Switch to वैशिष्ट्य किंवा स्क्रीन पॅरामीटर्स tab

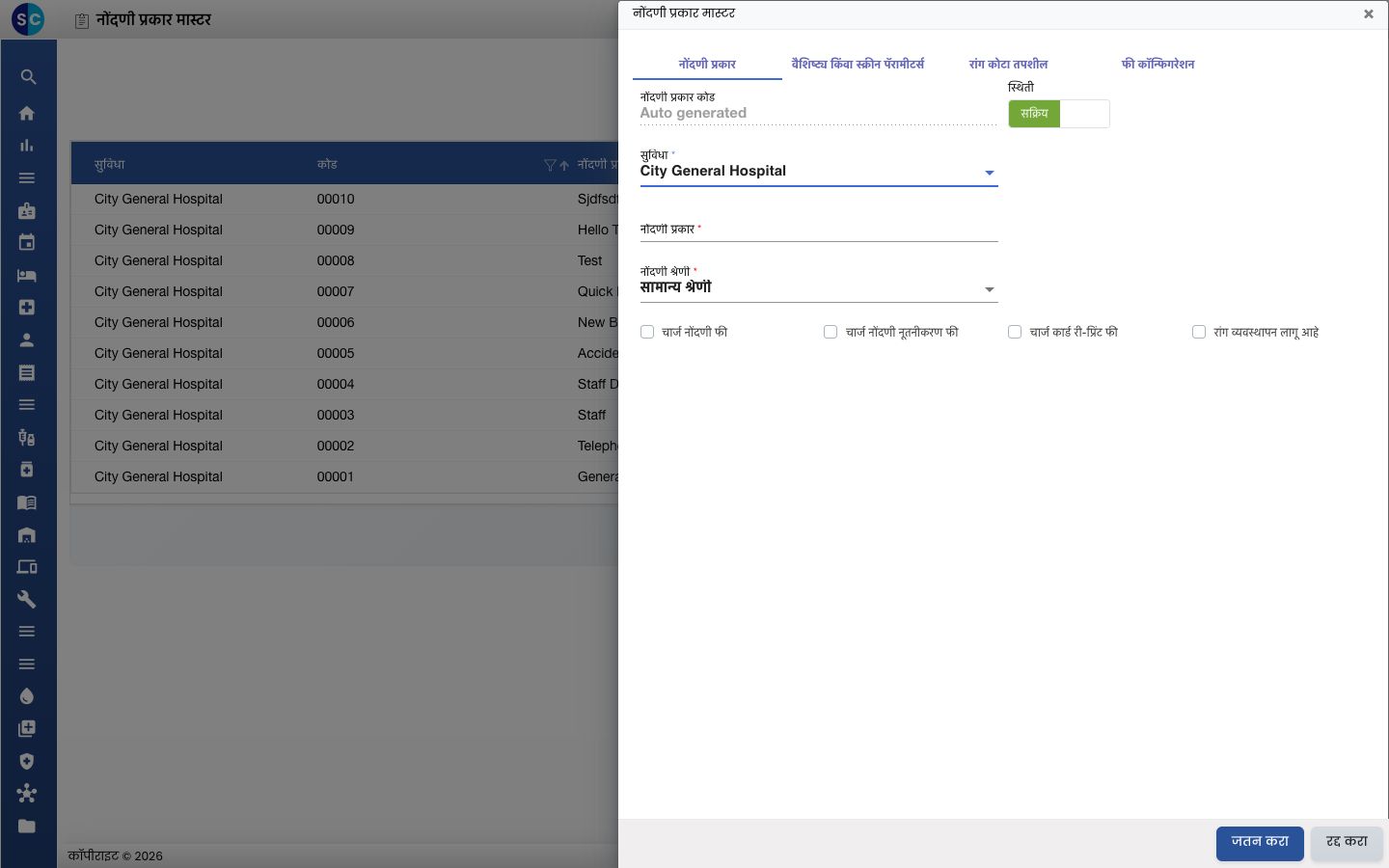tap(858, 64)
